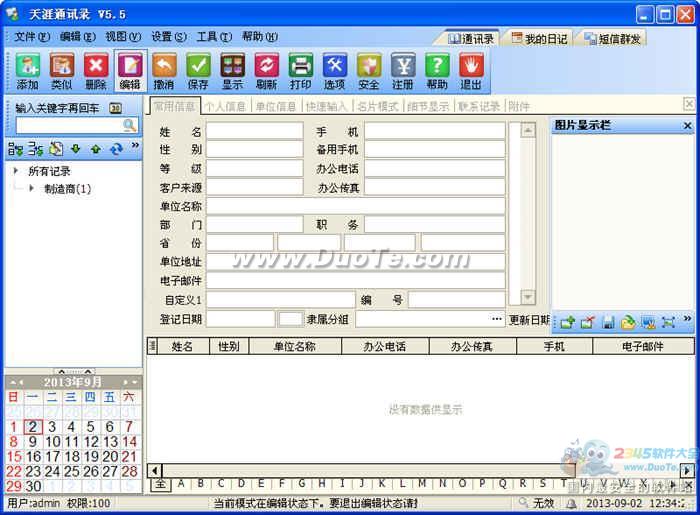Click the 刷新 (Refresh) toolbar icon
Viewport: 700px width, 515px height.
267,71
